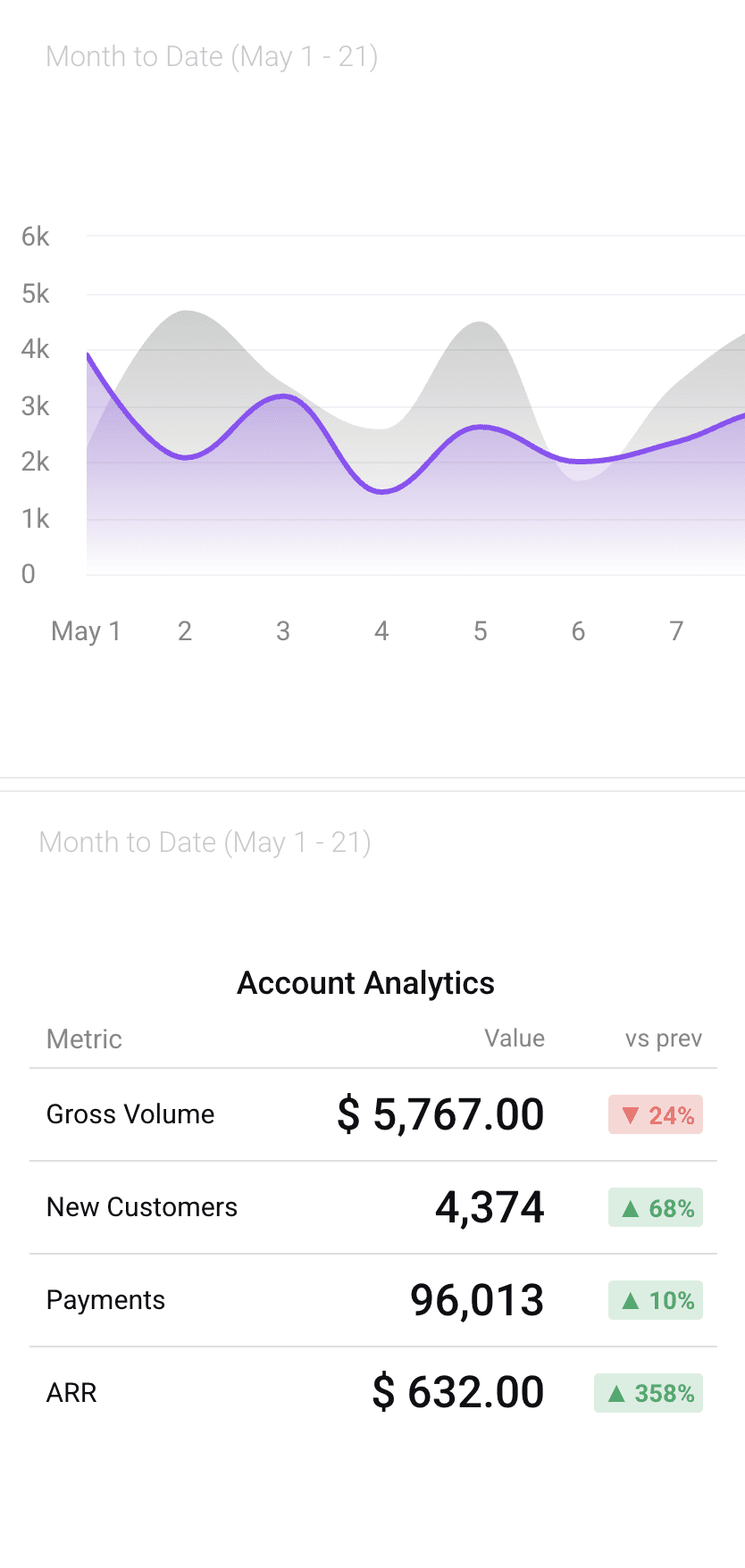Click the Account Analytics title
The height and width of the screenshot is (1568, 745).
[366, 983]
